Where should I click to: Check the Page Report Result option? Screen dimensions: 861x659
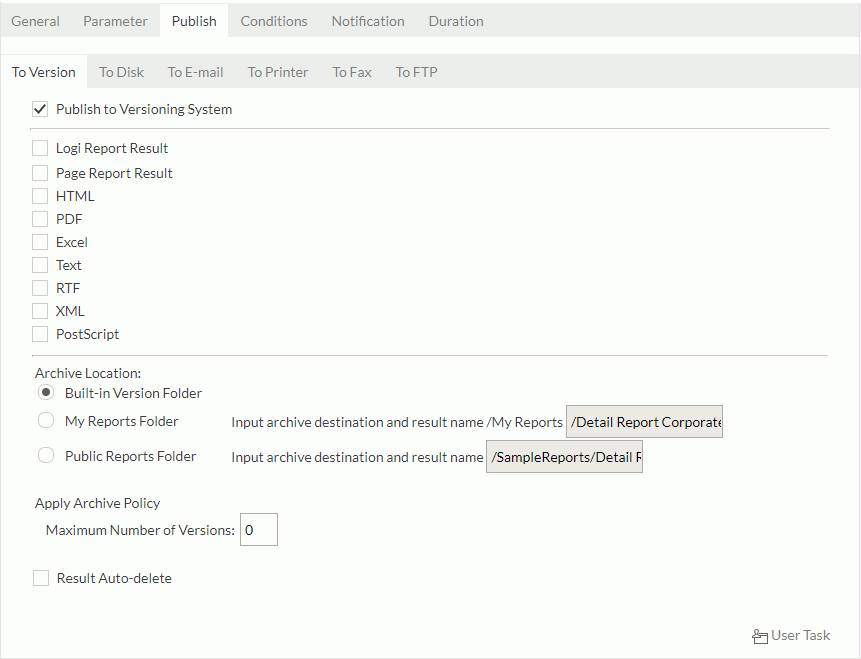pos(40,172)
